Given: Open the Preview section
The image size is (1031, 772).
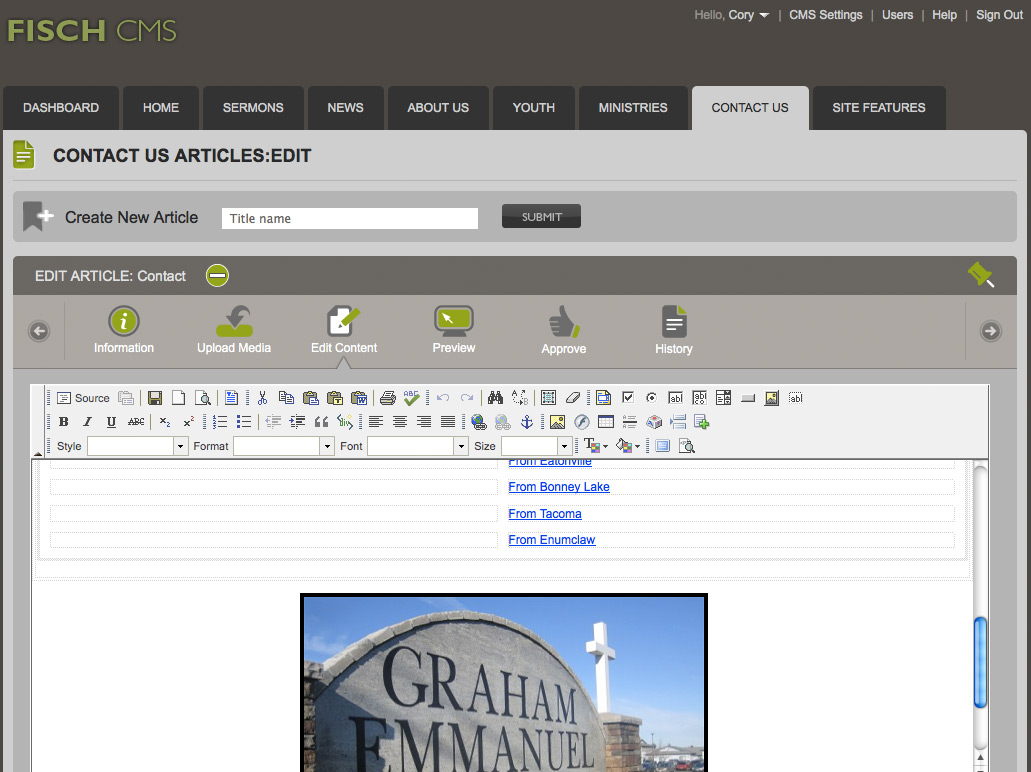Looking at the screenshot, I should 454,330.
